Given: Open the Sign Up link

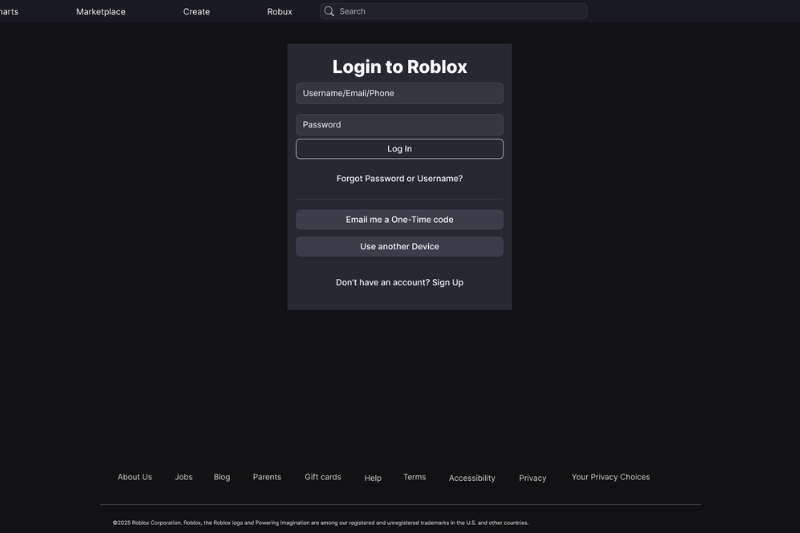Looking at the screenshot, I should (447, 283).
